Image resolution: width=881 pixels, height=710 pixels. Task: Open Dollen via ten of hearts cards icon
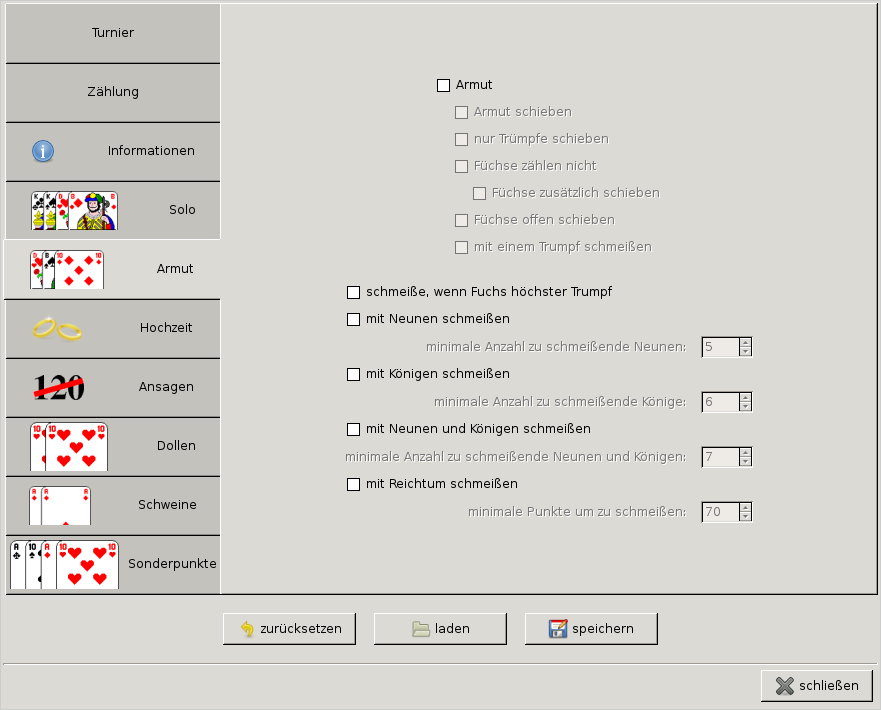pyautogui.click(x=69, y=446)
